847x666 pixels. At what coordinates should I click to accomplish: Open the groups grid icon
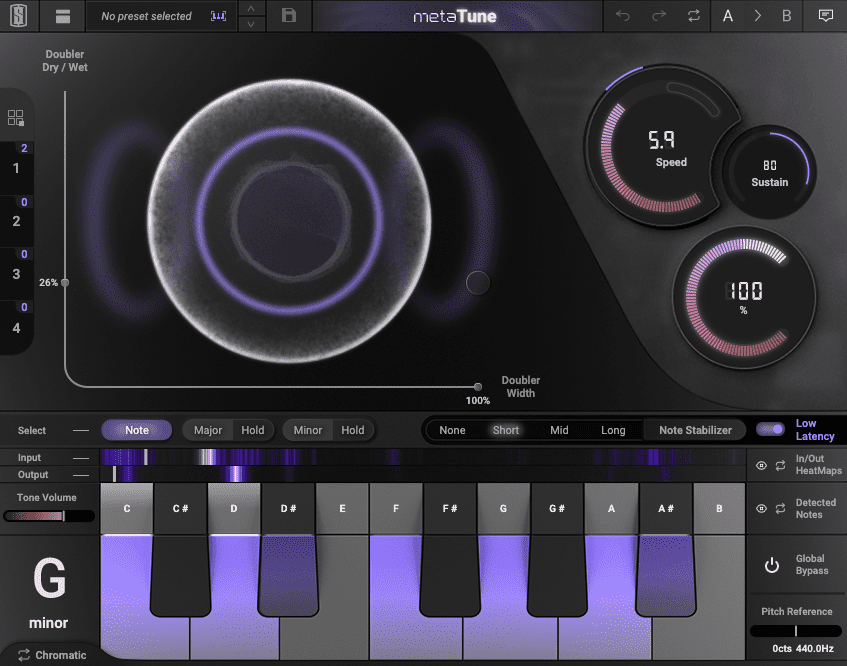(16, 118)
